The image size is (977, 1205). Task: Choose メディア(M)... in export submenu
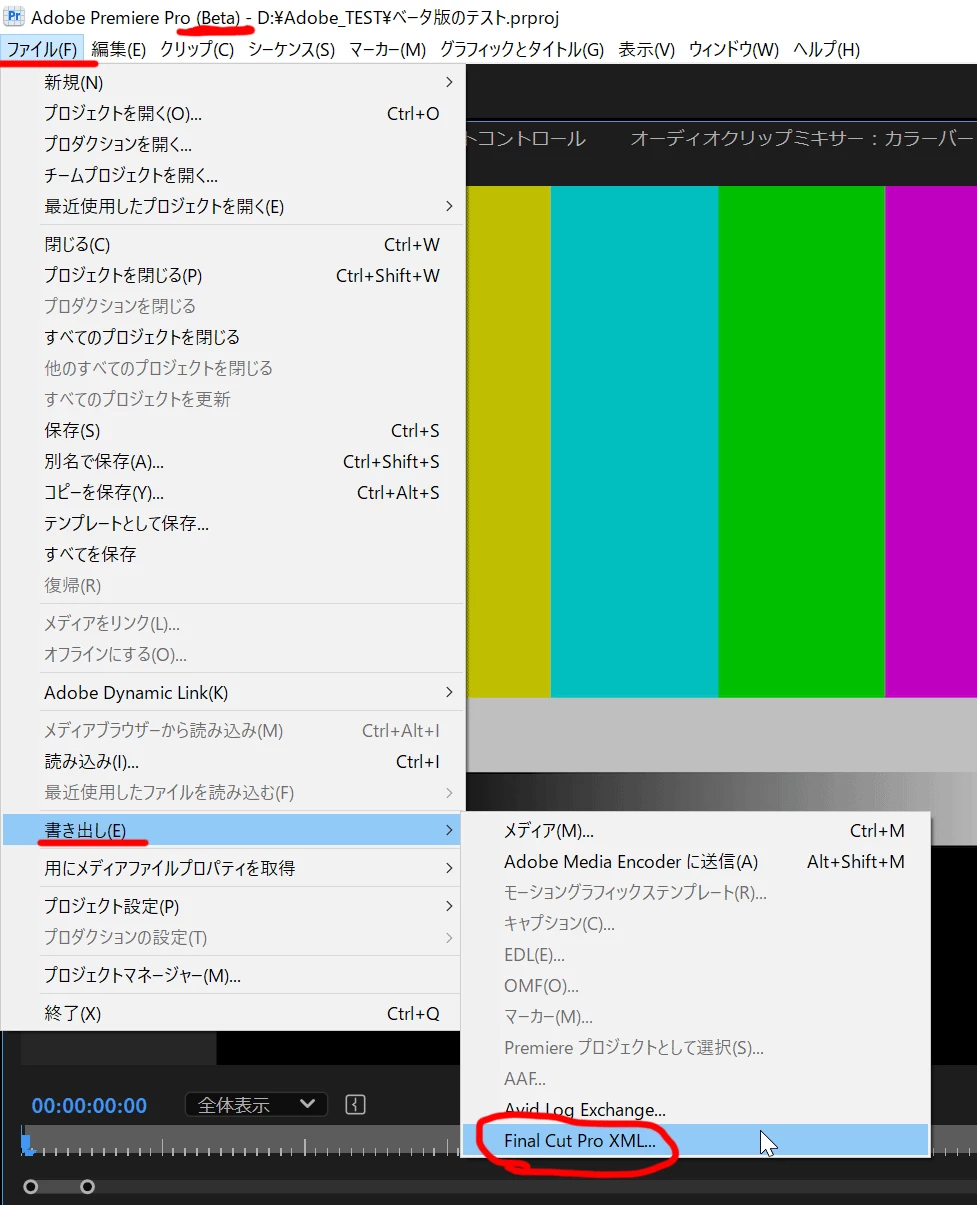click(x=696, y=830)
